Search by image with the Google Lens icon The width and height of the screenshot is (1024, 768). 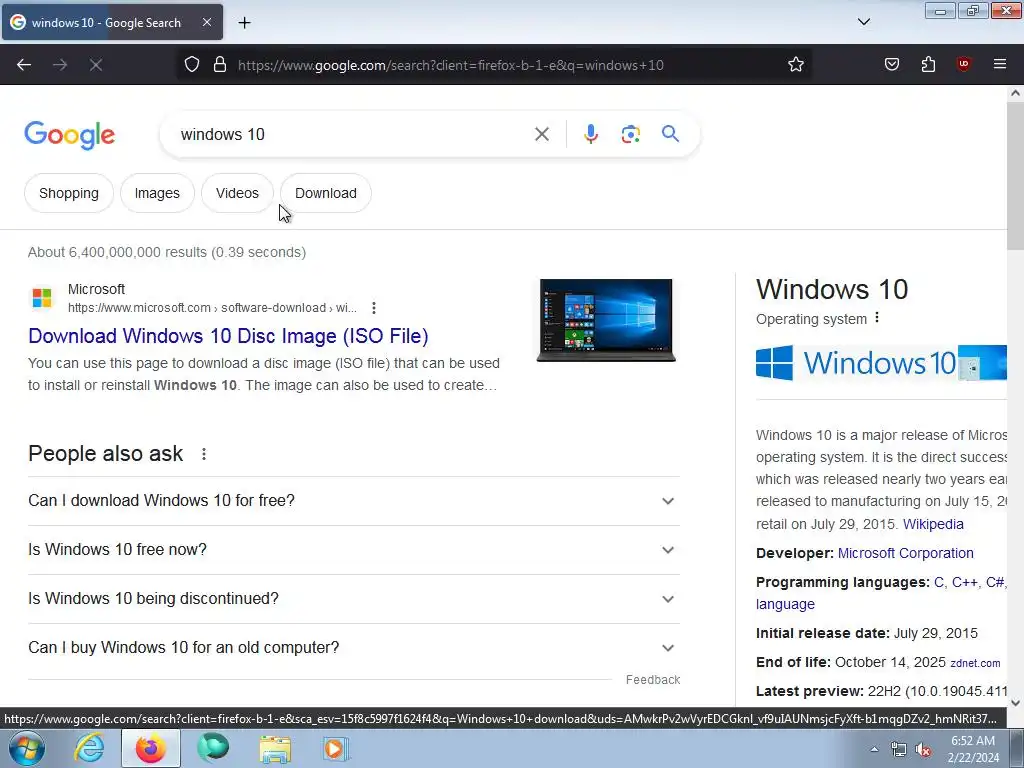[x=630, y=135]
